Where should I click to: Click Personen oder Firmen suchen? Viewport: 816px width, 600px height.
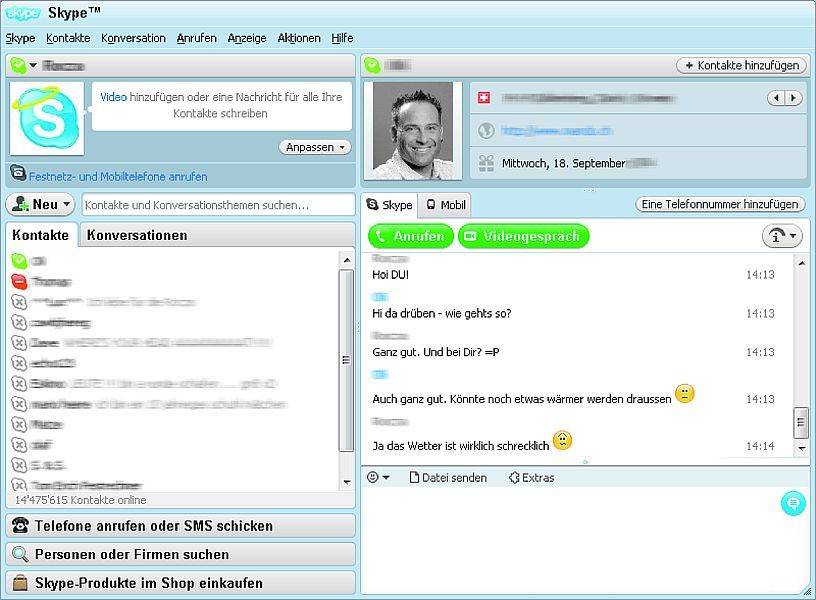(181, 555)
